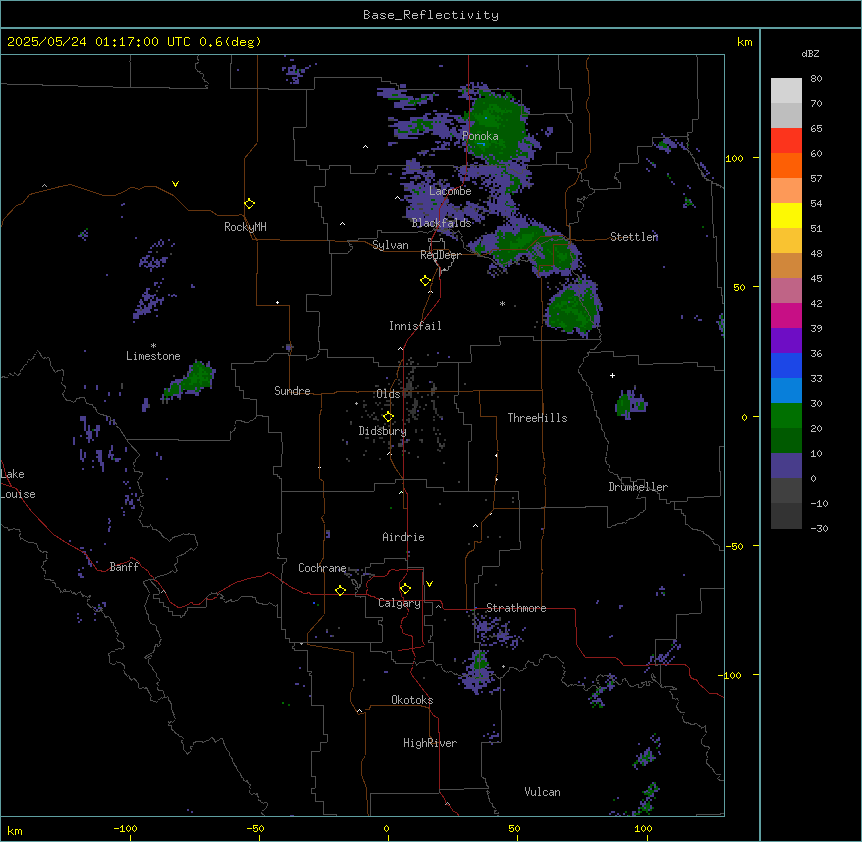The height and width of the screenshot is (842, 862).
Task: Select the Olds label
Action: coord(388,394)
